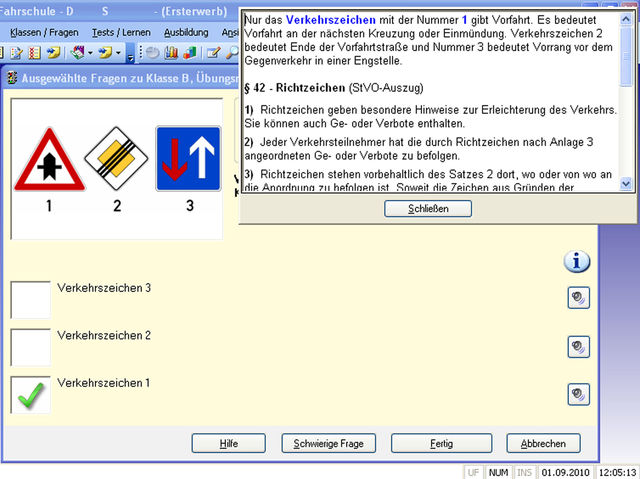Click the gray pie chart toolbar icon
The image size is (640, 479).
pyautogui.click(x=152, y=53)
